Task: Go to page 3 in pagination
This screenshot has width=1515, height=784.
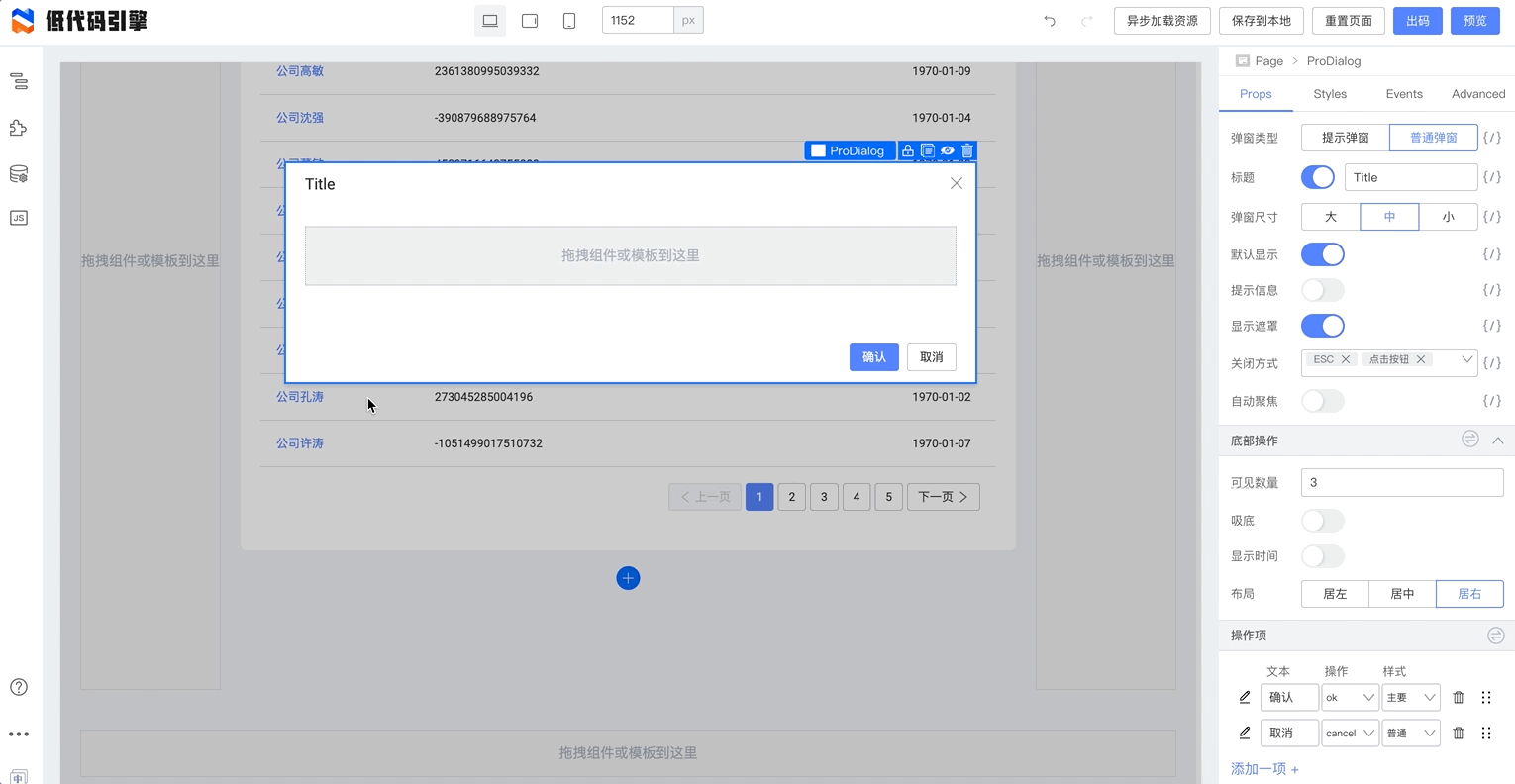Action: click(x=824, y=497)
